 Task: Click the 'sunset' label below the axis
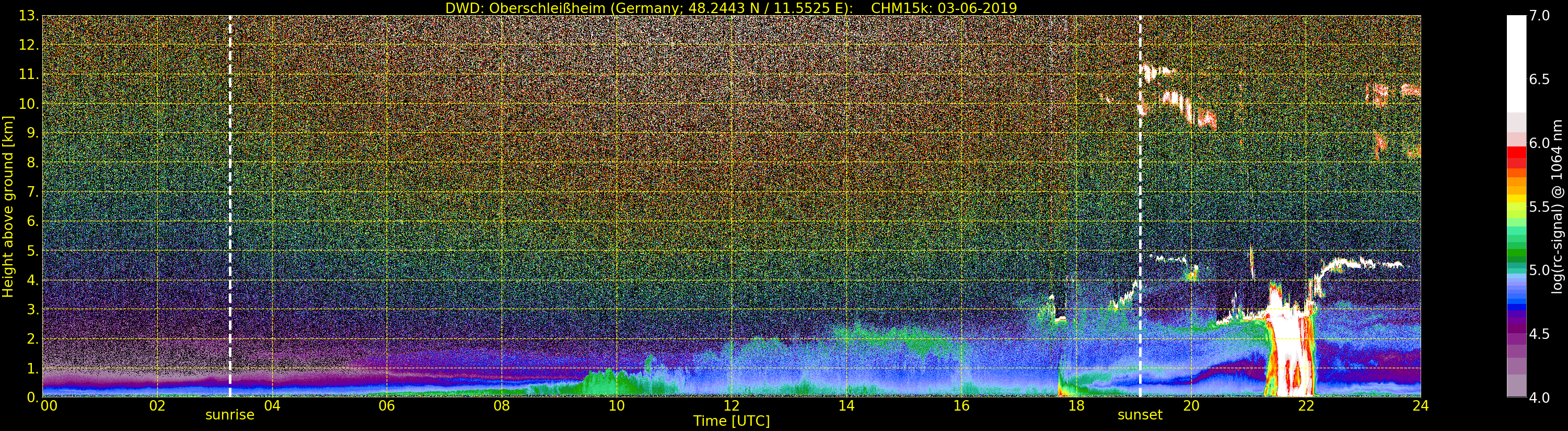tap(1140, 415)
